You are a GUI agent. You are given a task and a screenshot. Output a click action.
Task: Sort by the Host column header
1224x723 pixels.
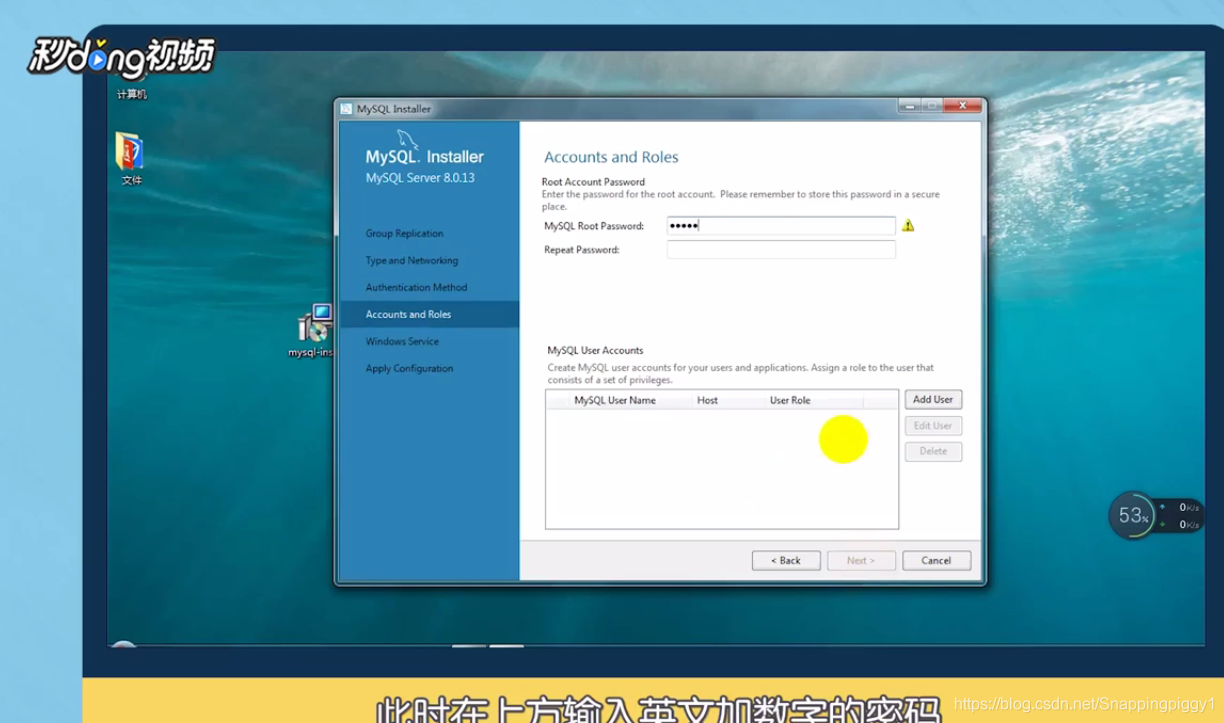(729, 400)
